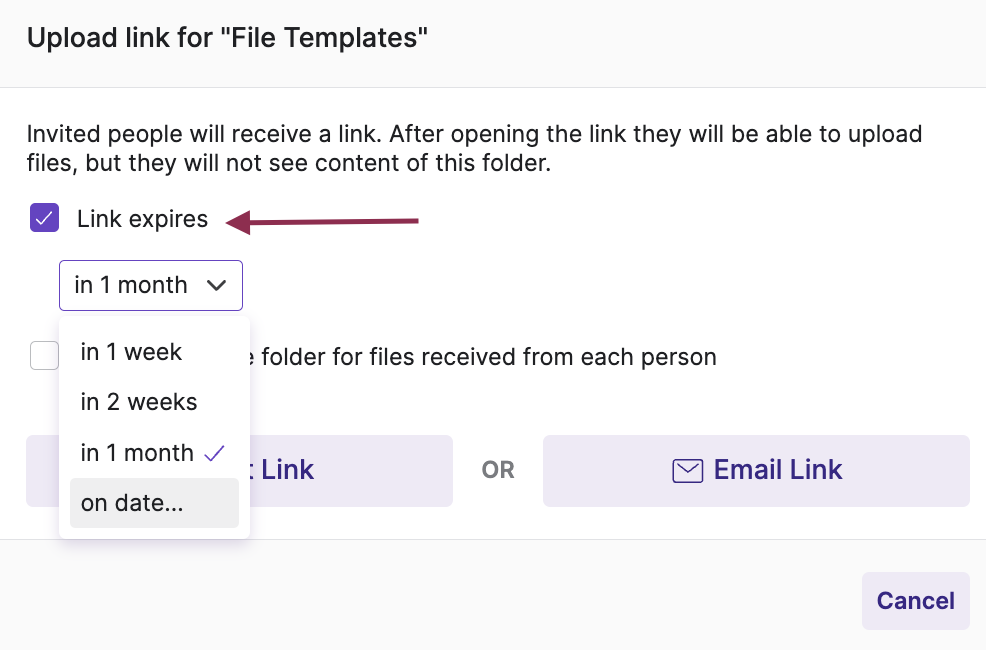Viewport: 986px width, 650px height.
Task: Click the Link expires label text
Action: (x=142, y=219)
